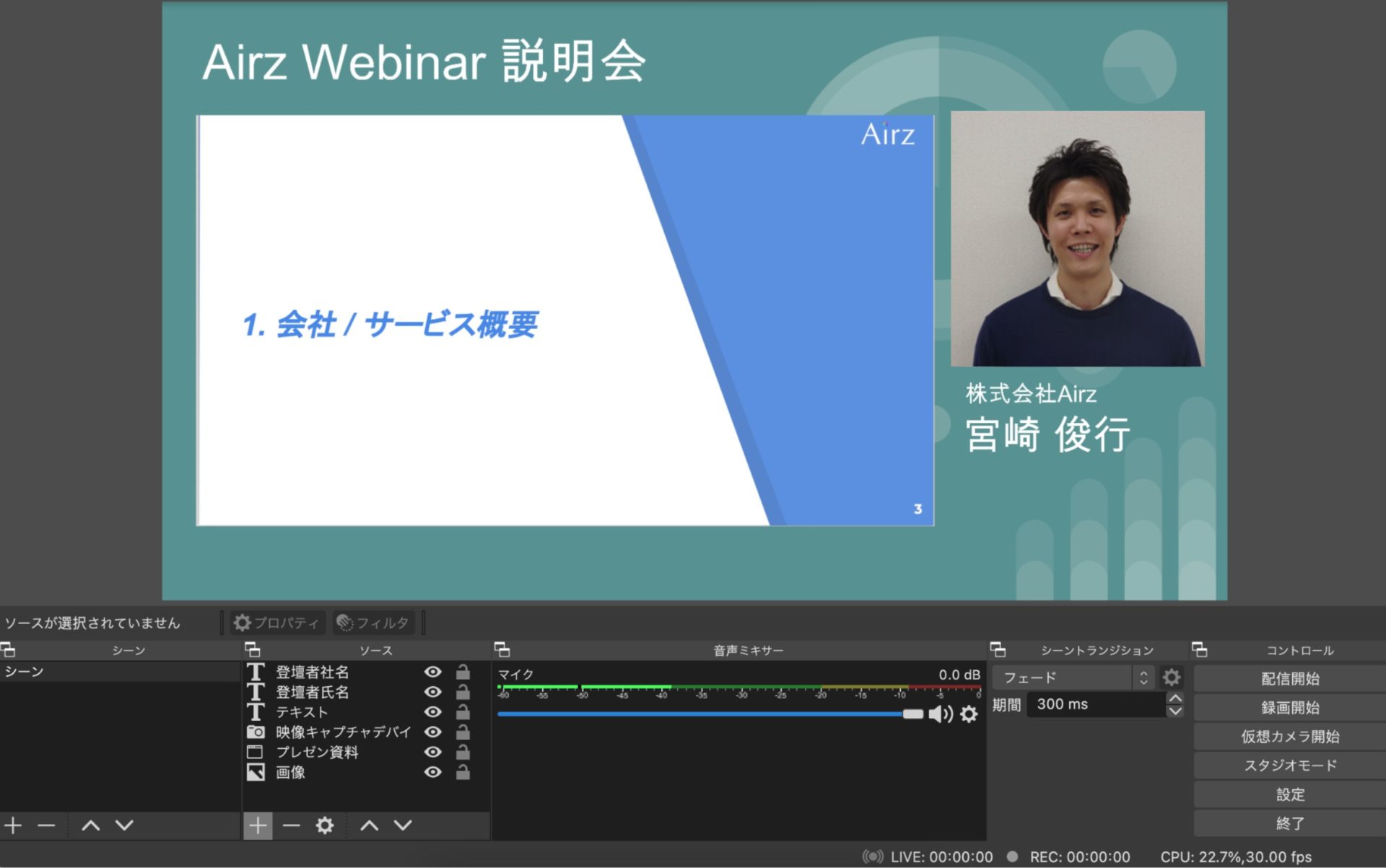
Task: Open プロパティ for selected source
Action: point(277,623)
